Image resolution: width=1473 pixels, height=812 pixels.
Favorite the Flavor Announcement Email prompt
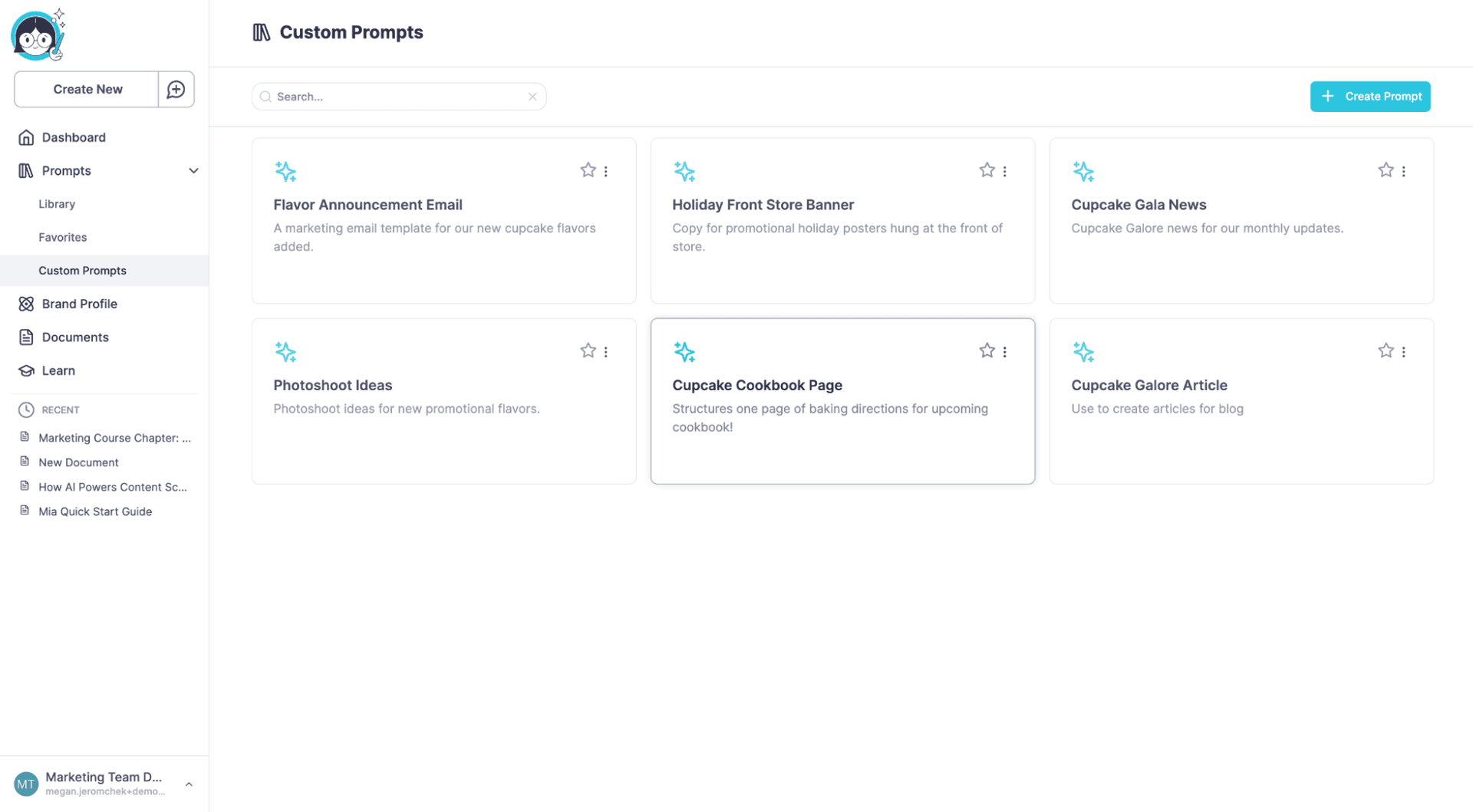[x=588, y=169]
